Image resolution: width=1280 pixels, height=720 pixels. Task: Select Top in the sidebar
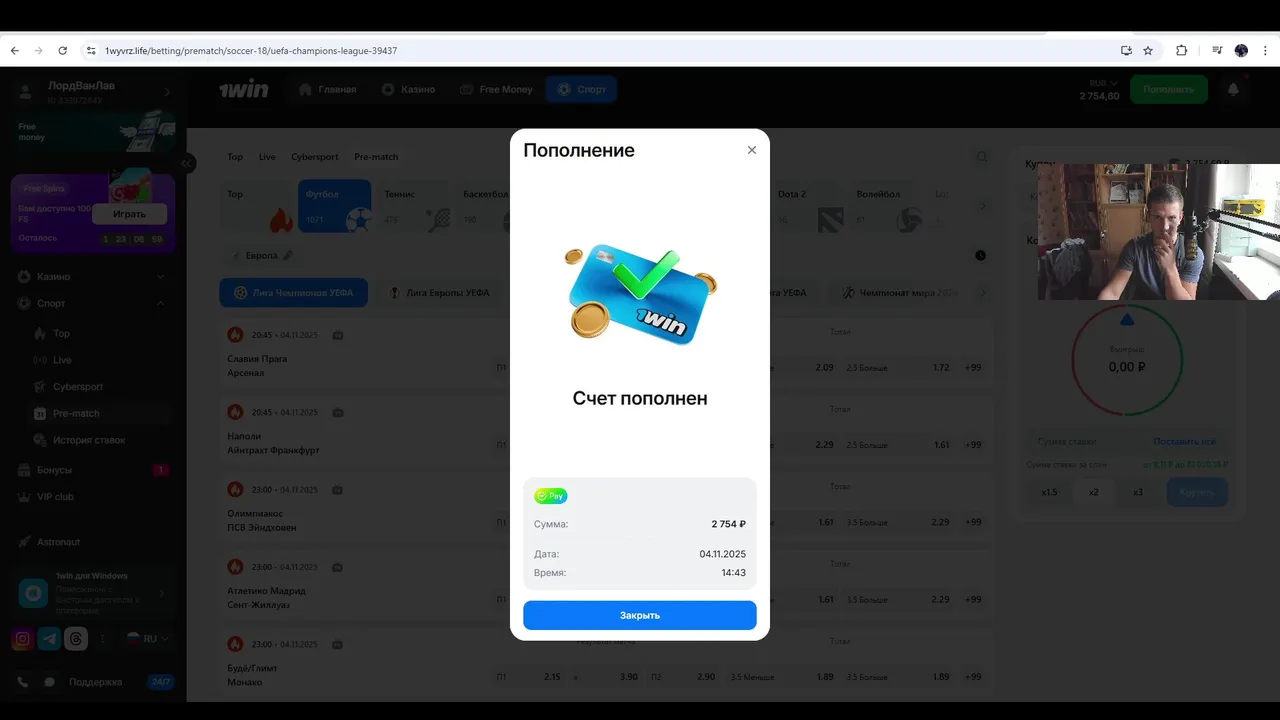(99, 333)
